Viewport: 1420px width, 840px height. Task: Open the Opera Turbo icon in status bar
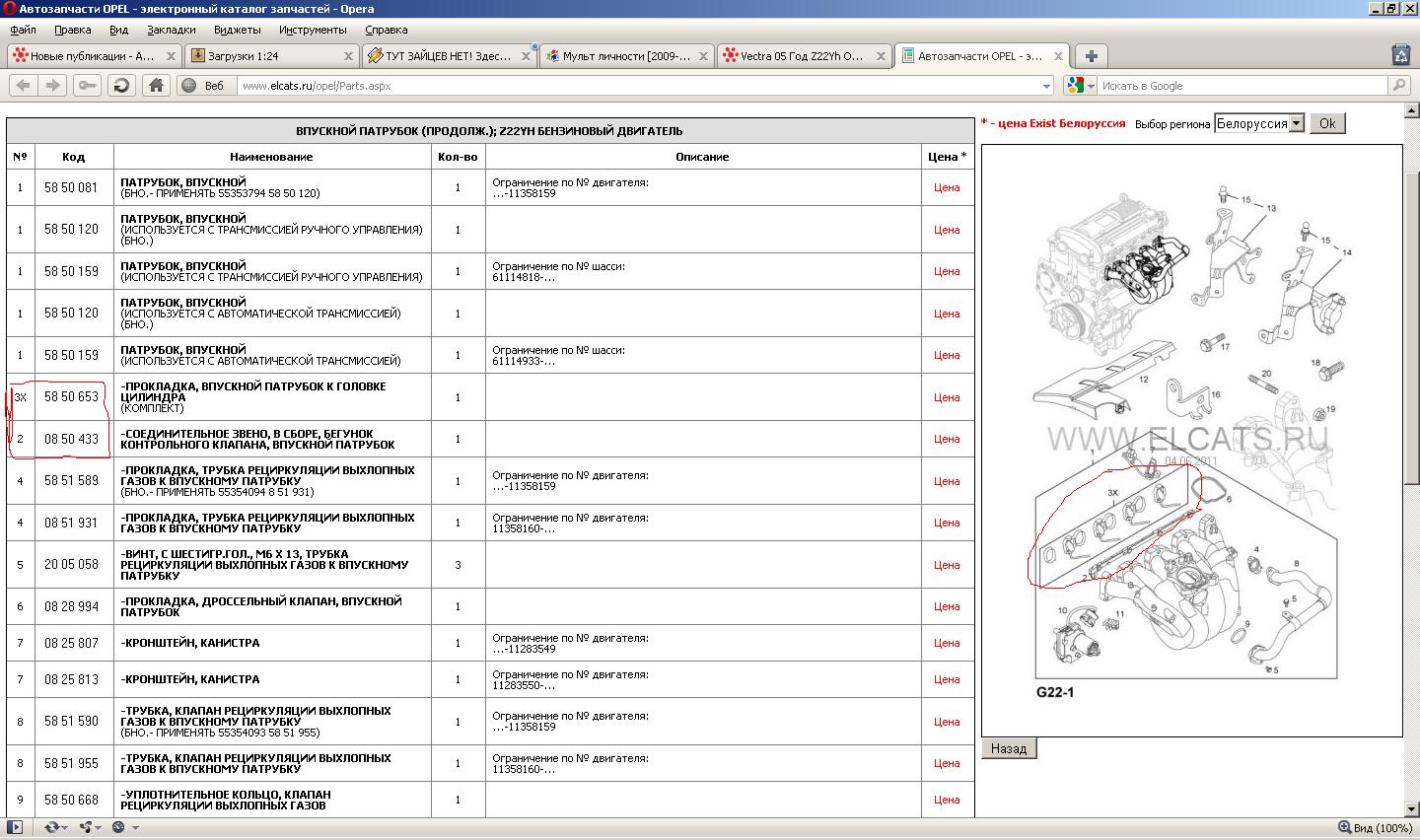click(118, 827)
